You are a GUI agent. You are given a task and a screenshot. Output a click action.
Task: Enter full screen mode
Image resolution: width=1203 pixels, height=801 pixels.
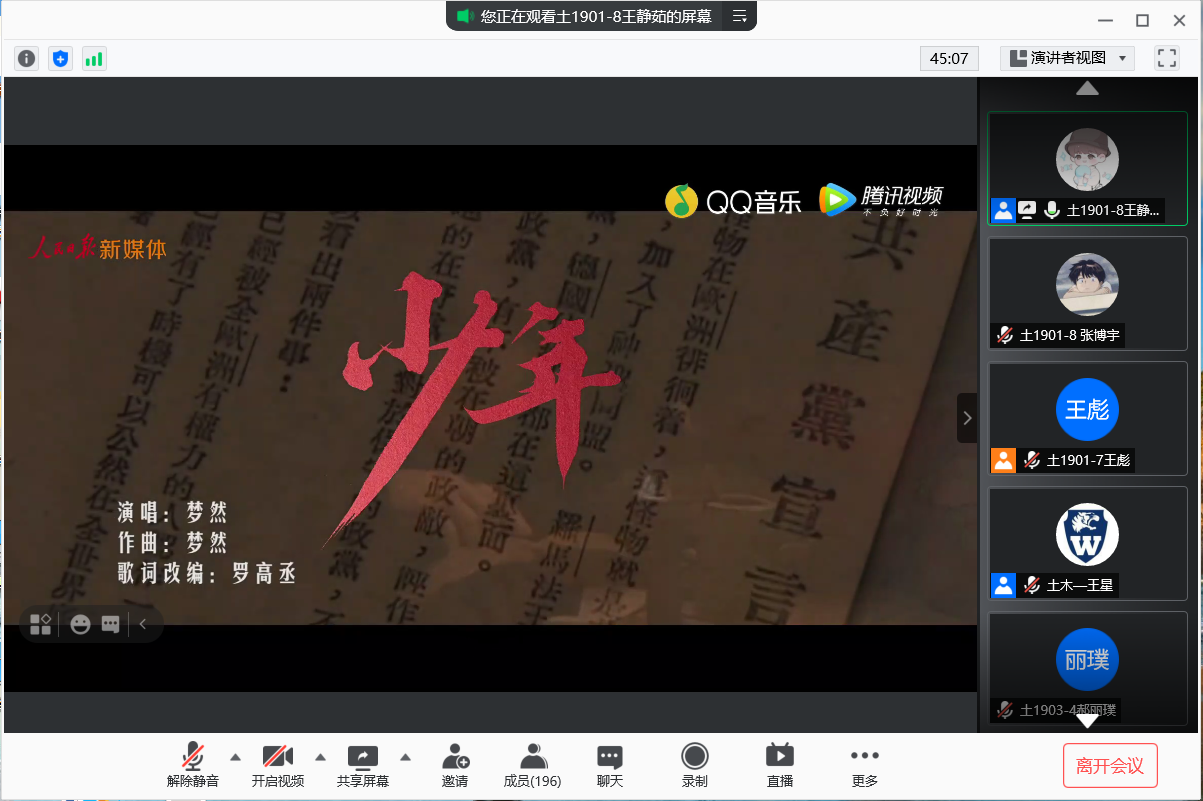pos(1166,58)
